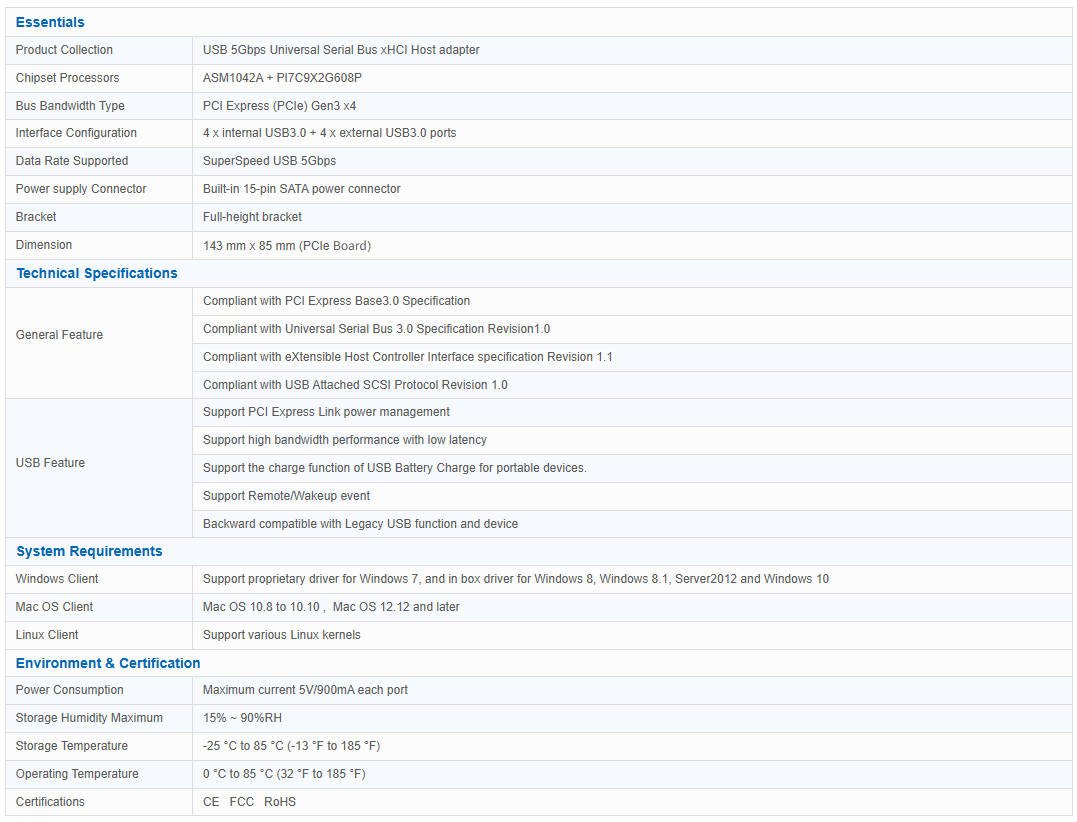Click the General Feature row label

click(59, 335)
